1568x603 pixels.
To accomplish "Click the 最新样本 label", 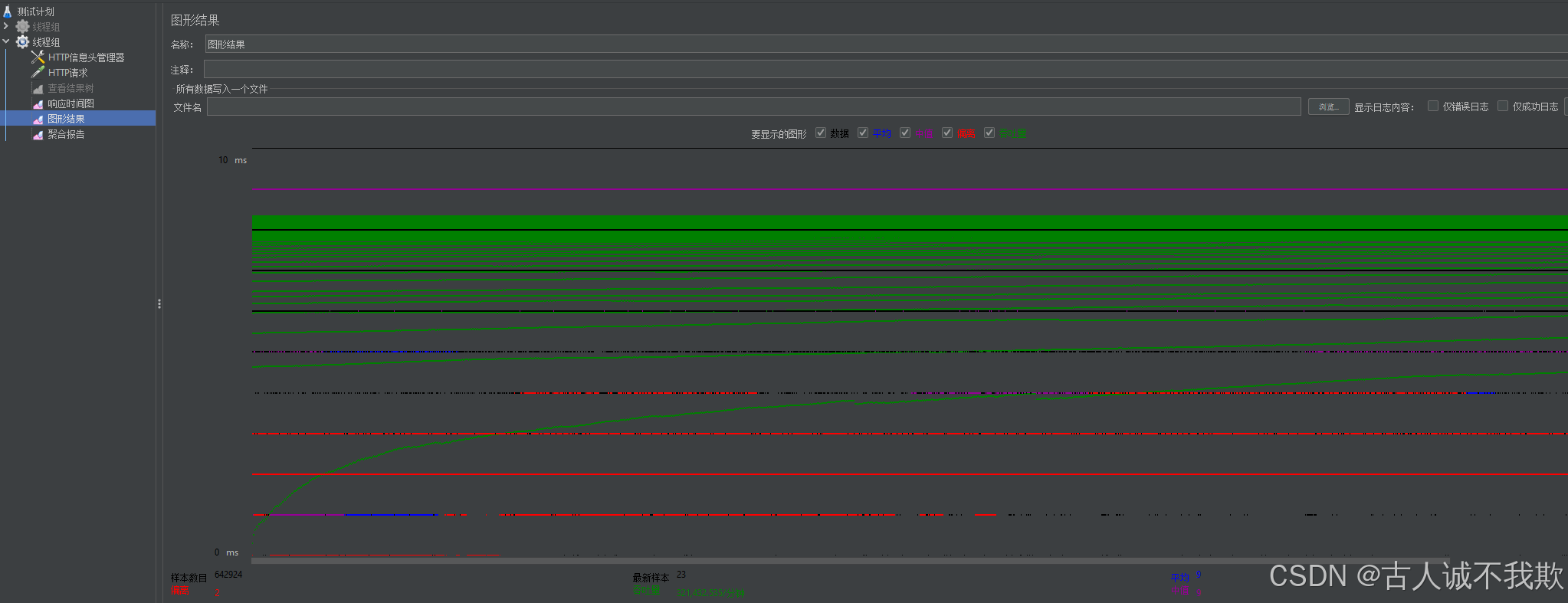I will point(651,578).
